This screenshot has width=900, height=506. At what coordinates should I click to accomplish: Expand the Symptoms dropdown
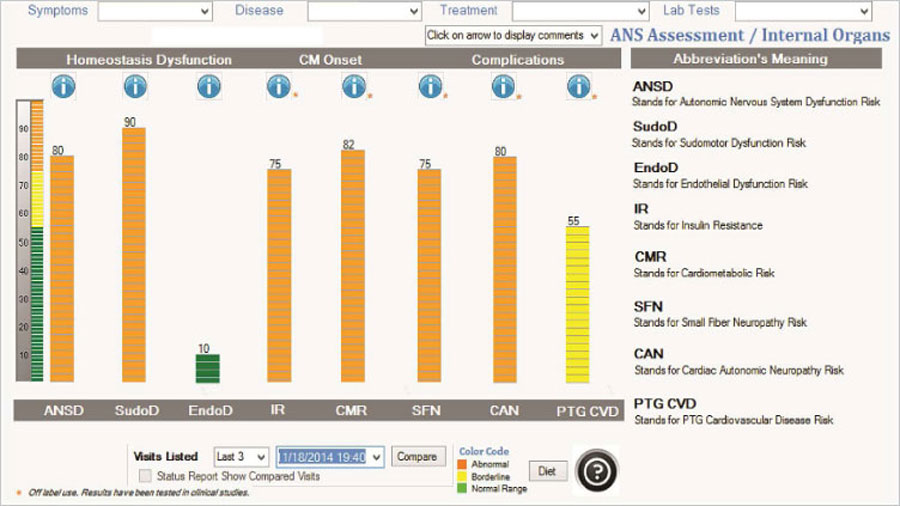pos(155,11)
